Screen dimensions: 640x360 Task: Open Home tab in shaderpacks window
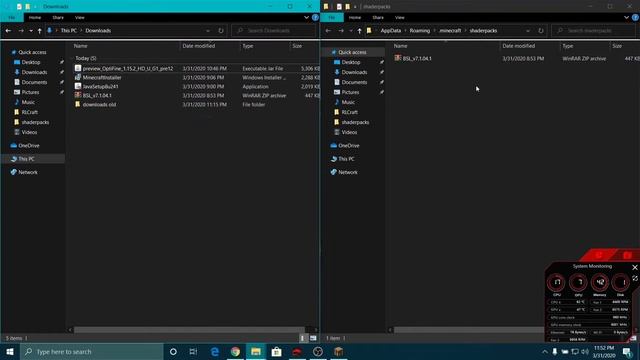[x=355, y=18]
